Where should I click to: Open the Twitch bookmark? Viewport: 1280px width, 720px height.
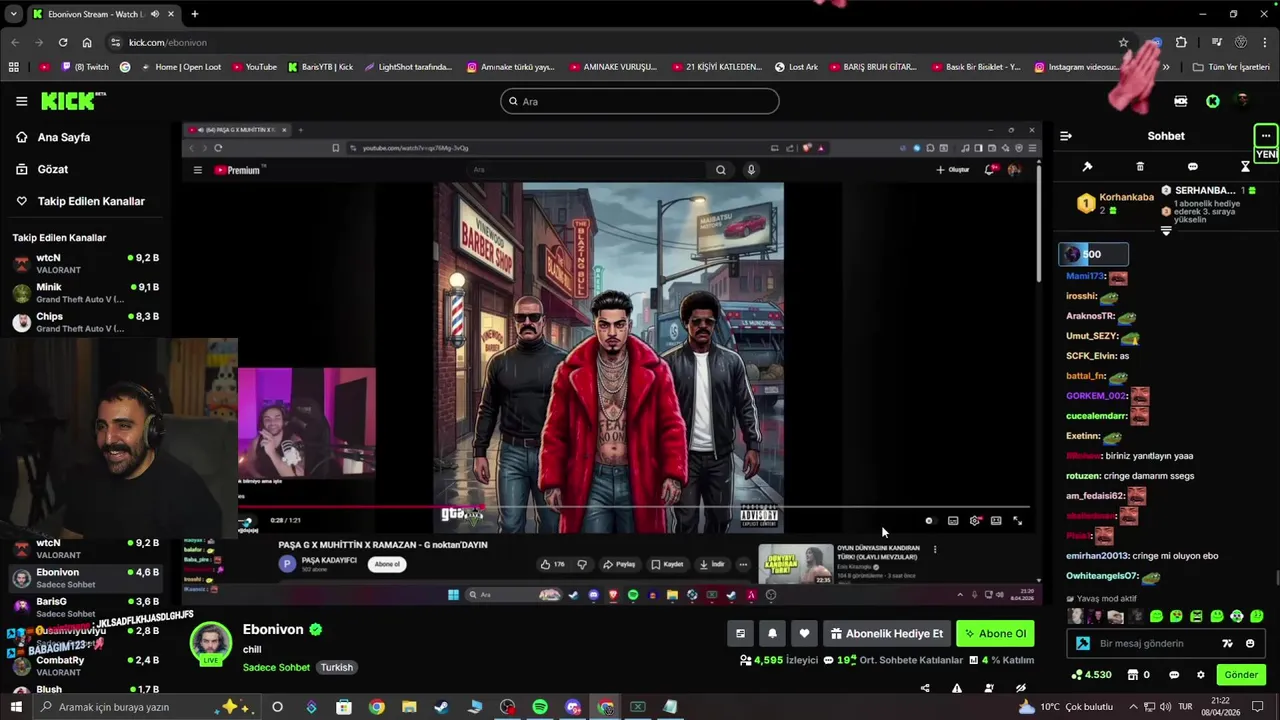coord(85,67)
